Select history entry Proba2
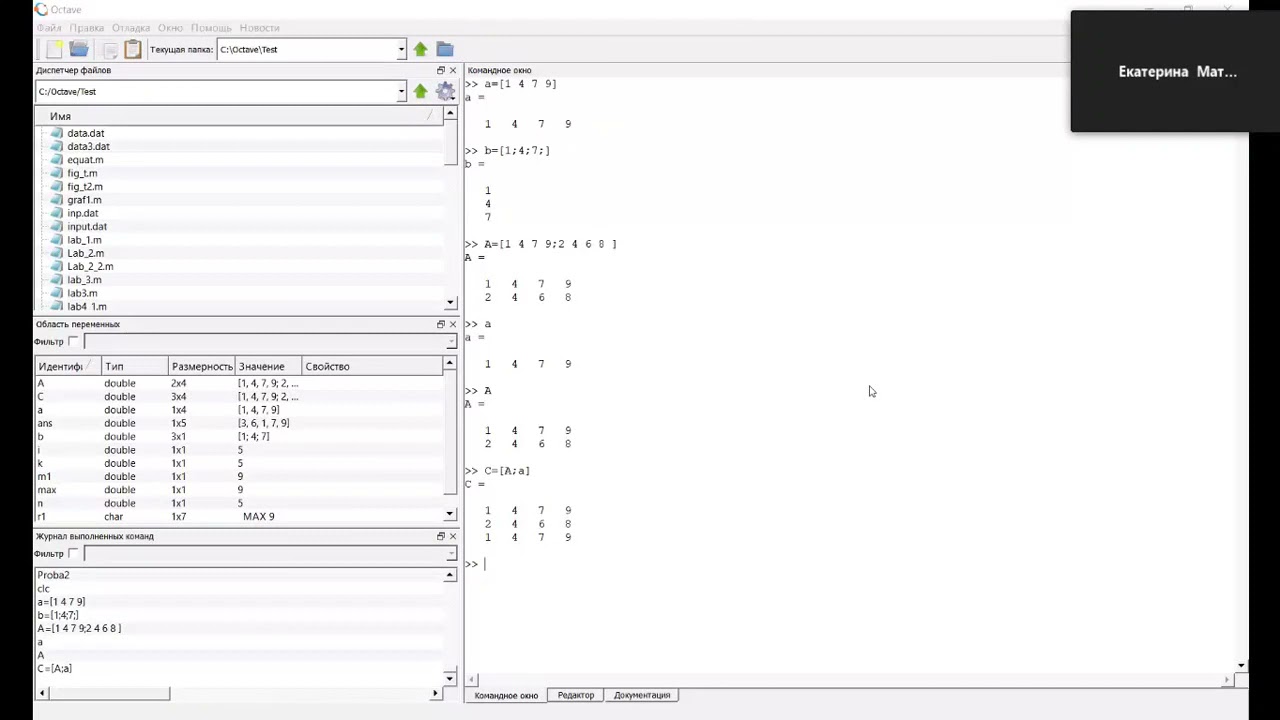1280x720 pixels. coord(53,575)
